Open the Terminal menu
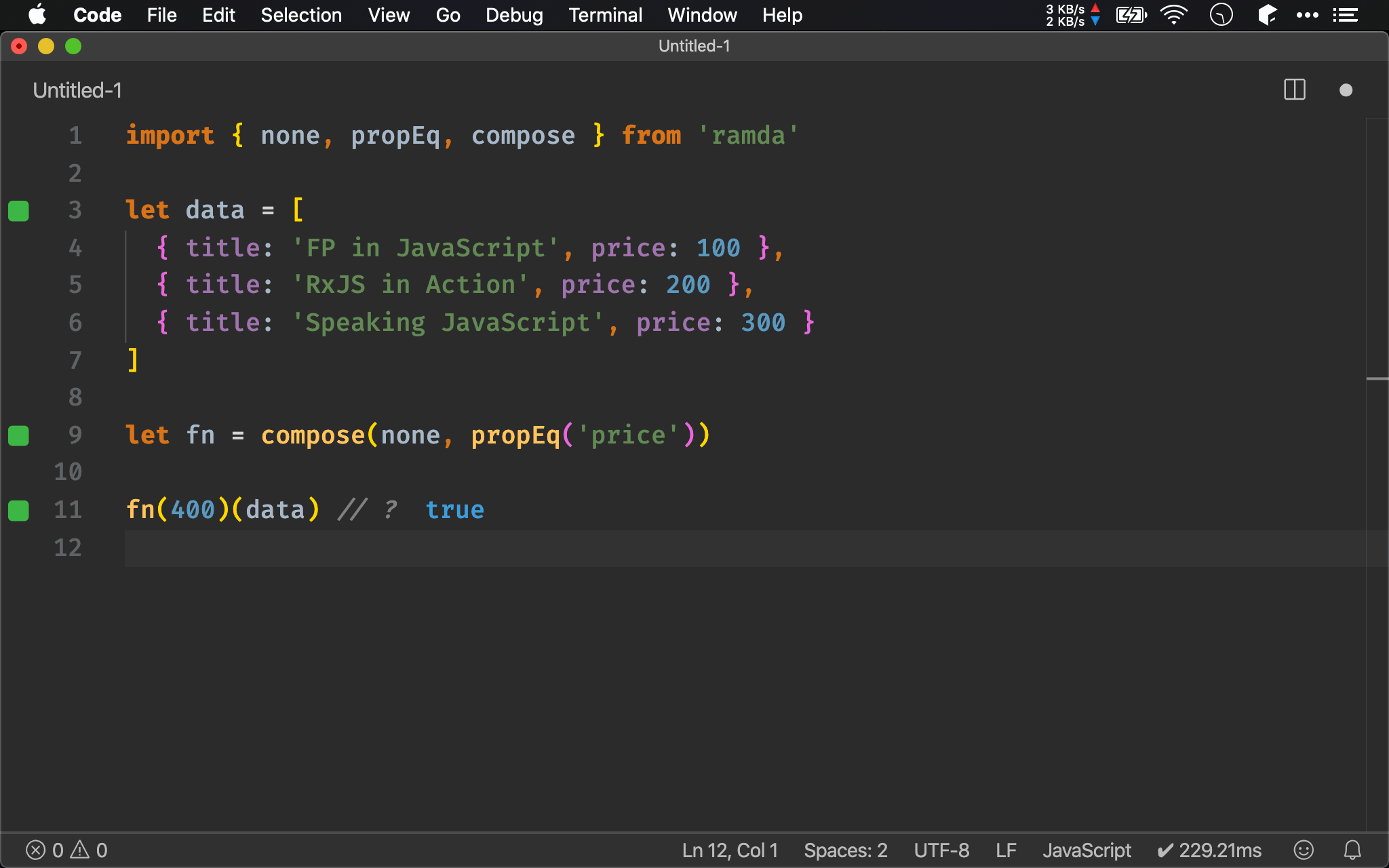This screenshot has width=1389, height=868. [605, 15]
